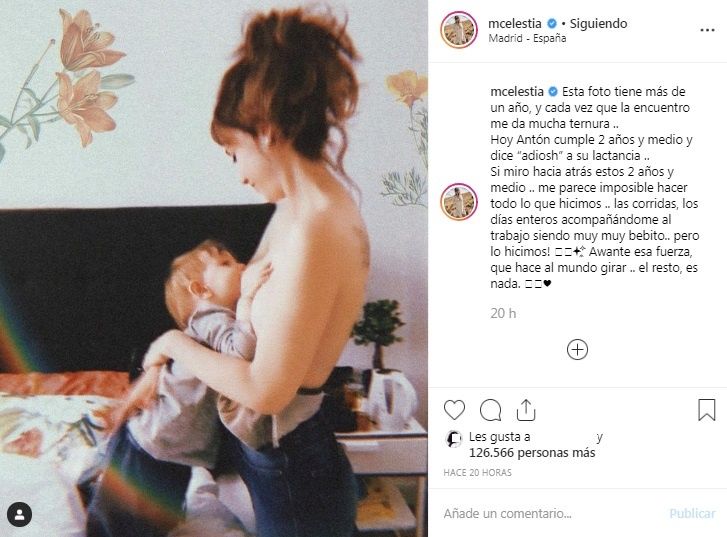Open the small liker avatar near 'Les gusta a'
727x537 pixels.
click(x=453, y=439)
